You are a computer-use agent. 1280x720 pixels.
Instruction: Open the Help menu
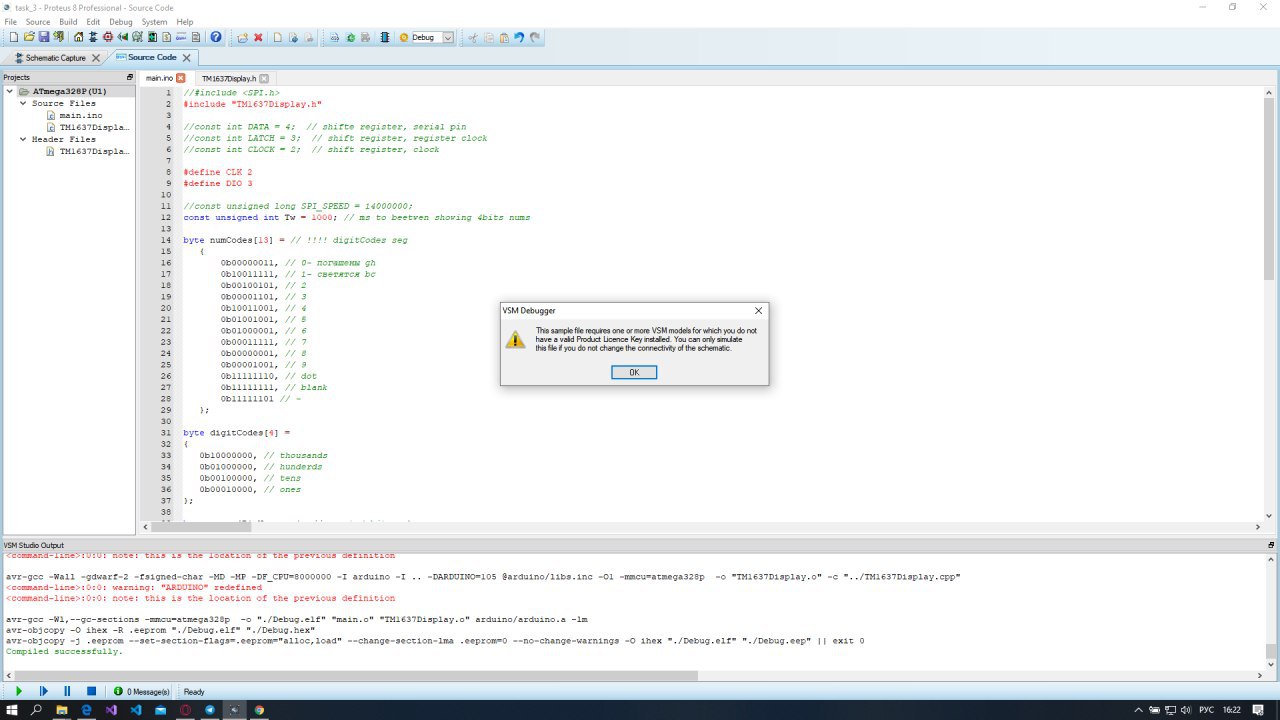point(185,21)
